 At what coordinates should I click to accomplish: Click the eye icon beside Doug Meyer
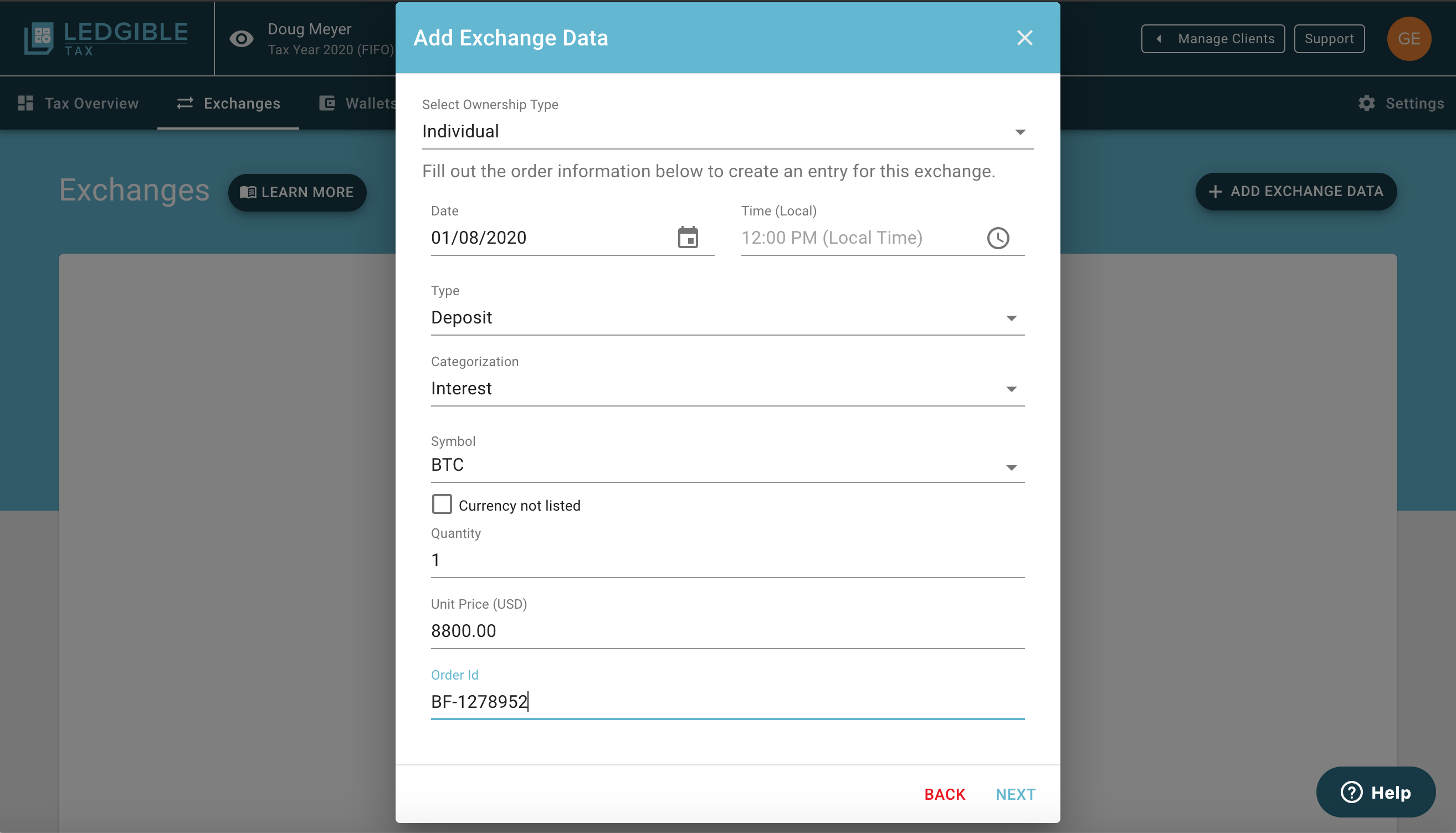pos(242,39)
